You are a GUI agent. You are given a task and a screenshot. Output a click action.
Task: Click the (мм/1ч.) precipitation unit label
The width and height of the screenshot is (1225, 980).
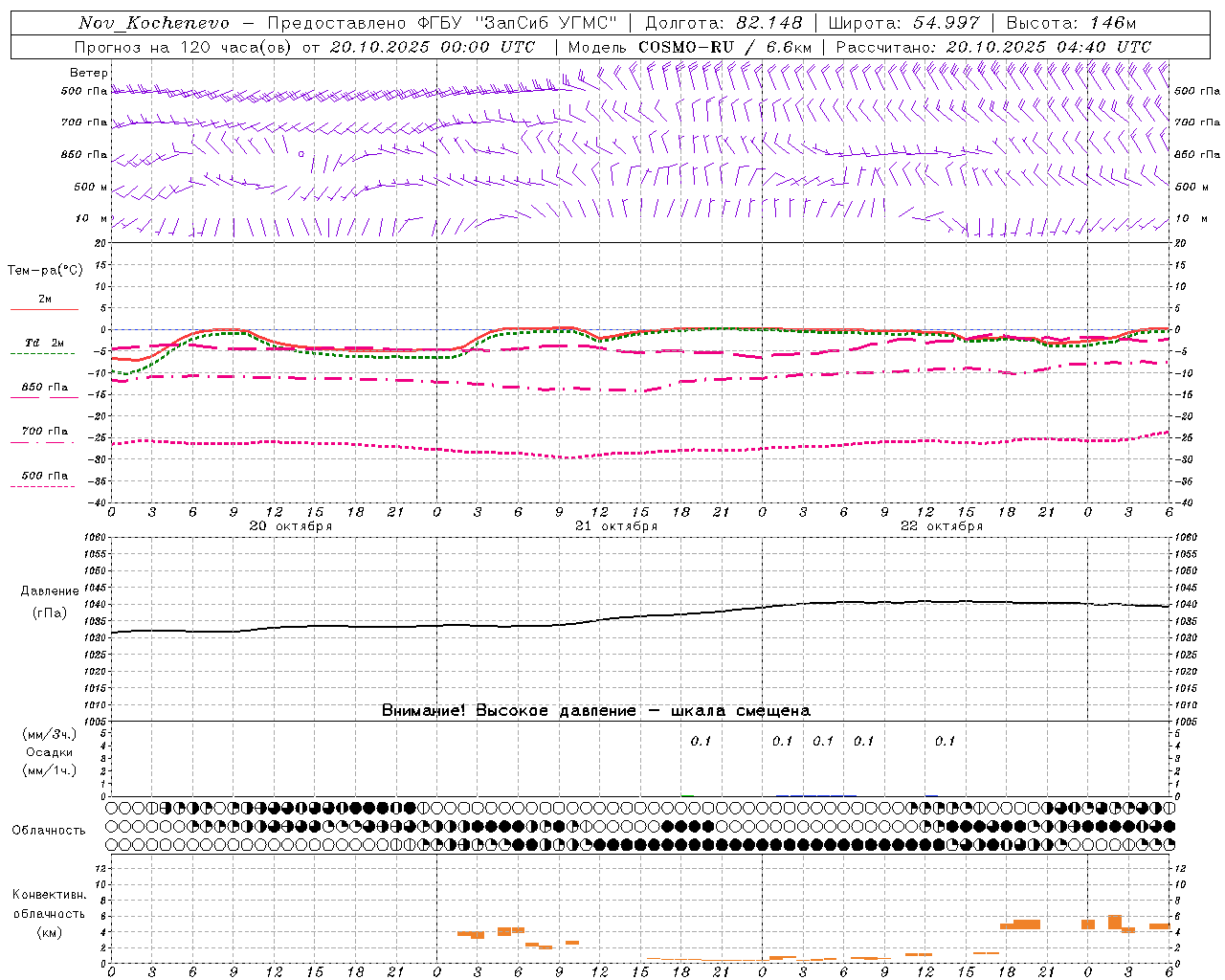point(49,770)
